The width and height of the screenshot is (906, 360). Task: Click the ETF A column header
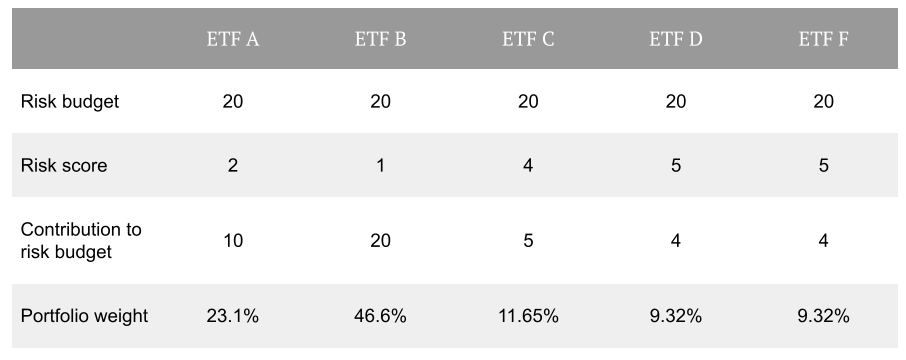233,39
